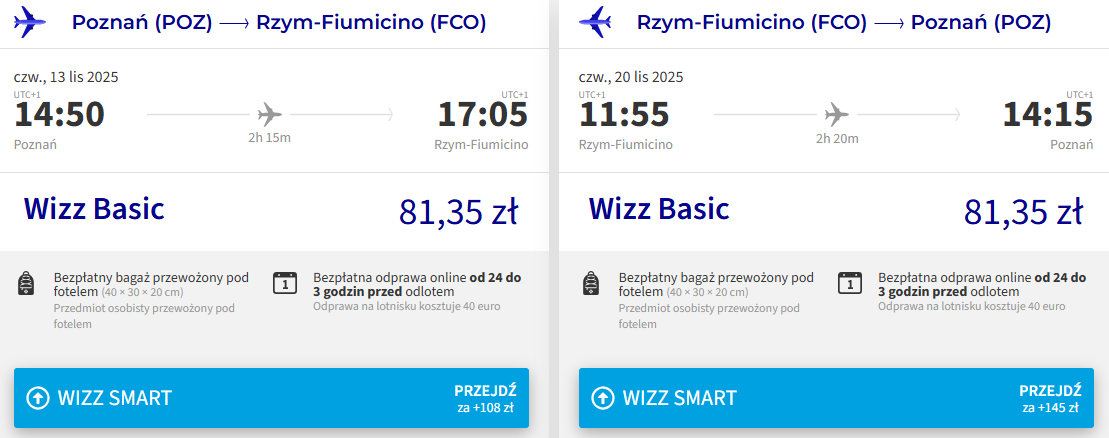The image size is (1109, 438).
Task: Click the backpack baggage icon in the right card
Action: click(x=592, y=283)
